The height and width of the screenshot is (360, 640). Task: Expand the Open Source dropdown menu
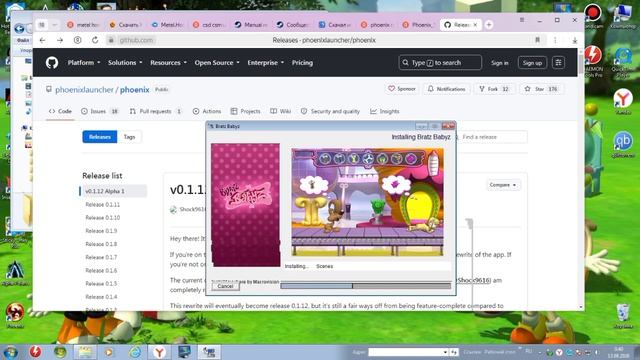(x=217, y=63)
